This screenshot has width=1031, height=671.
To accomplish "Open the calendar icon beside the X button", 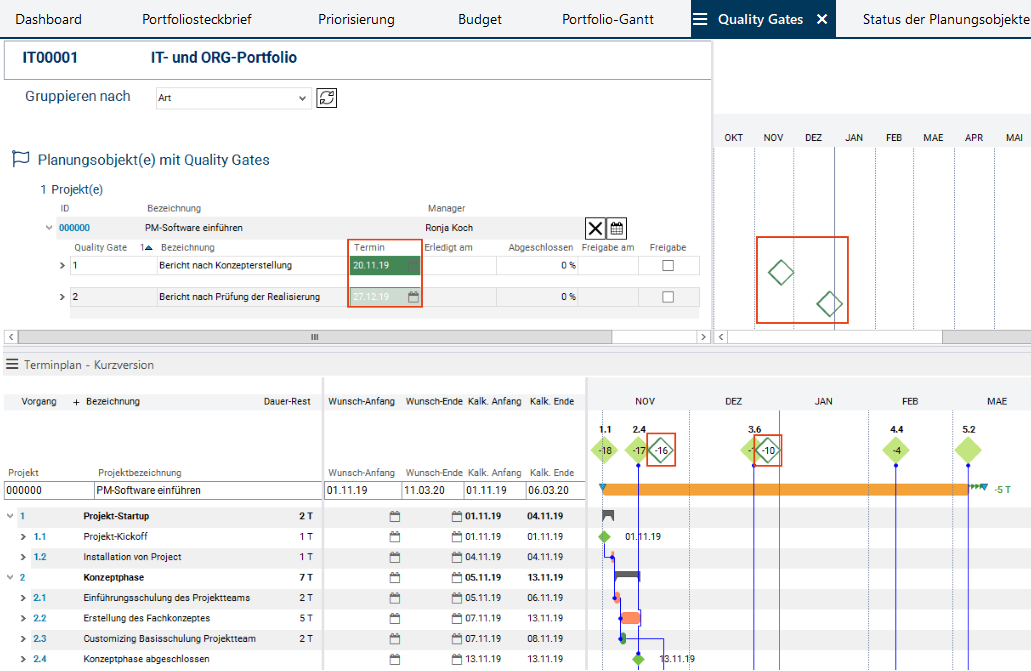I will tap(617, 228).
